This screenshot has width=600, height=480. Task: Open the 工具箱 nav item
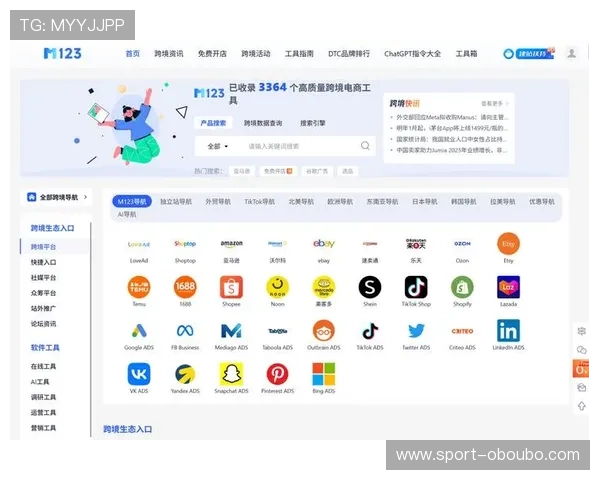coord(466,54)
